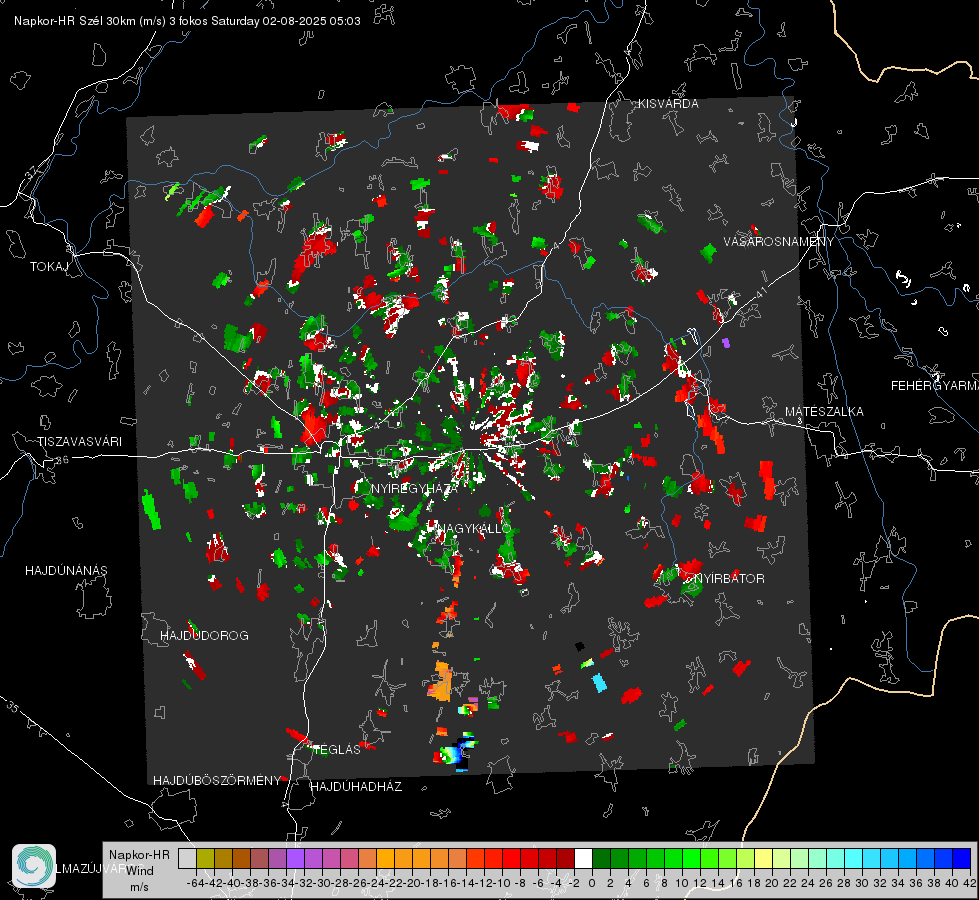Click the TOKAJ town label

(49, 267)
